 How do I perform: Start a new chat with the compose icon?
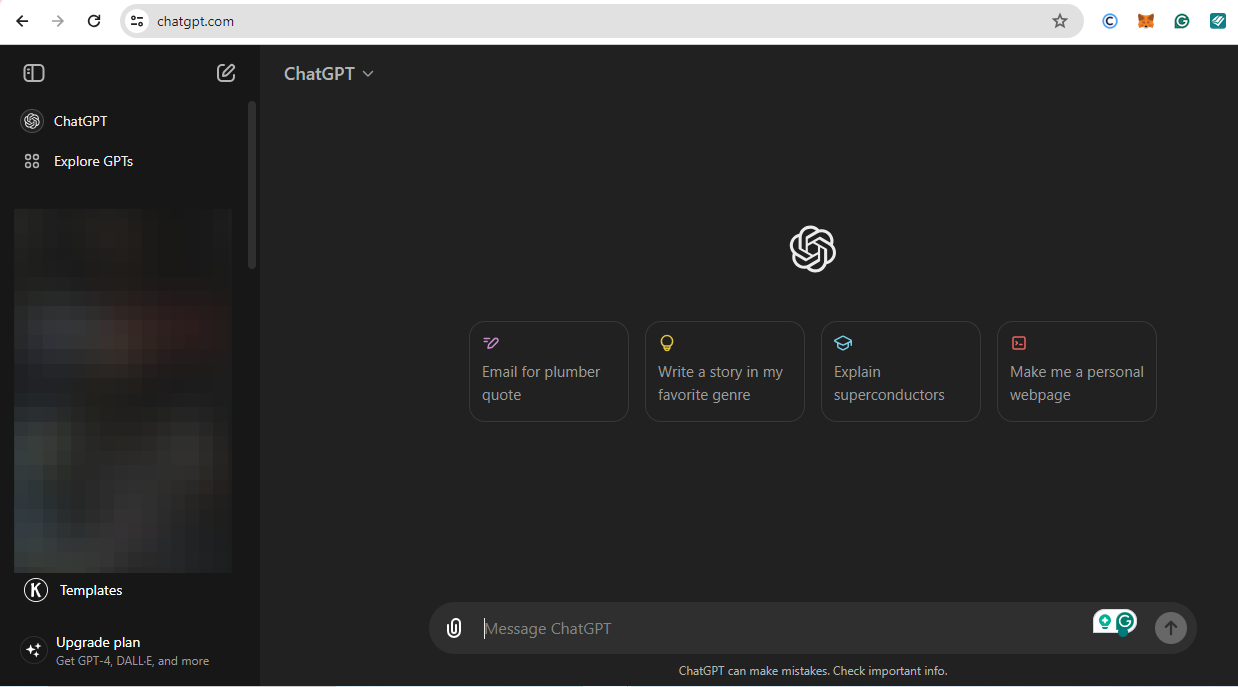click(226, 73)
